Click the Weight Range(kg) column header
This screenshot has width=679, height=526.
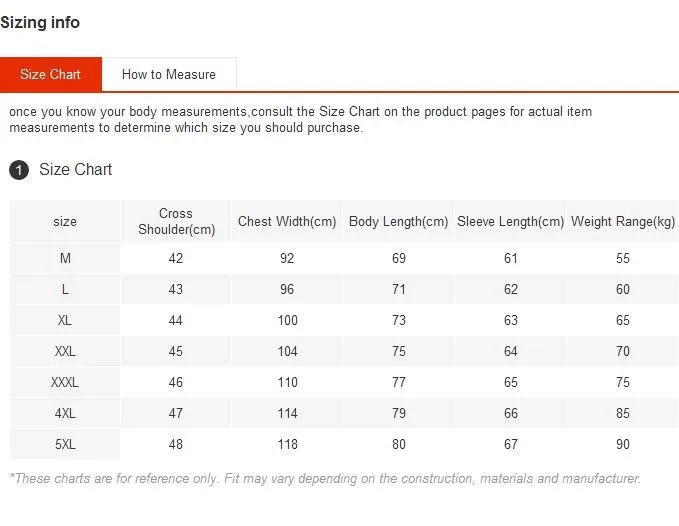[622, 221]
